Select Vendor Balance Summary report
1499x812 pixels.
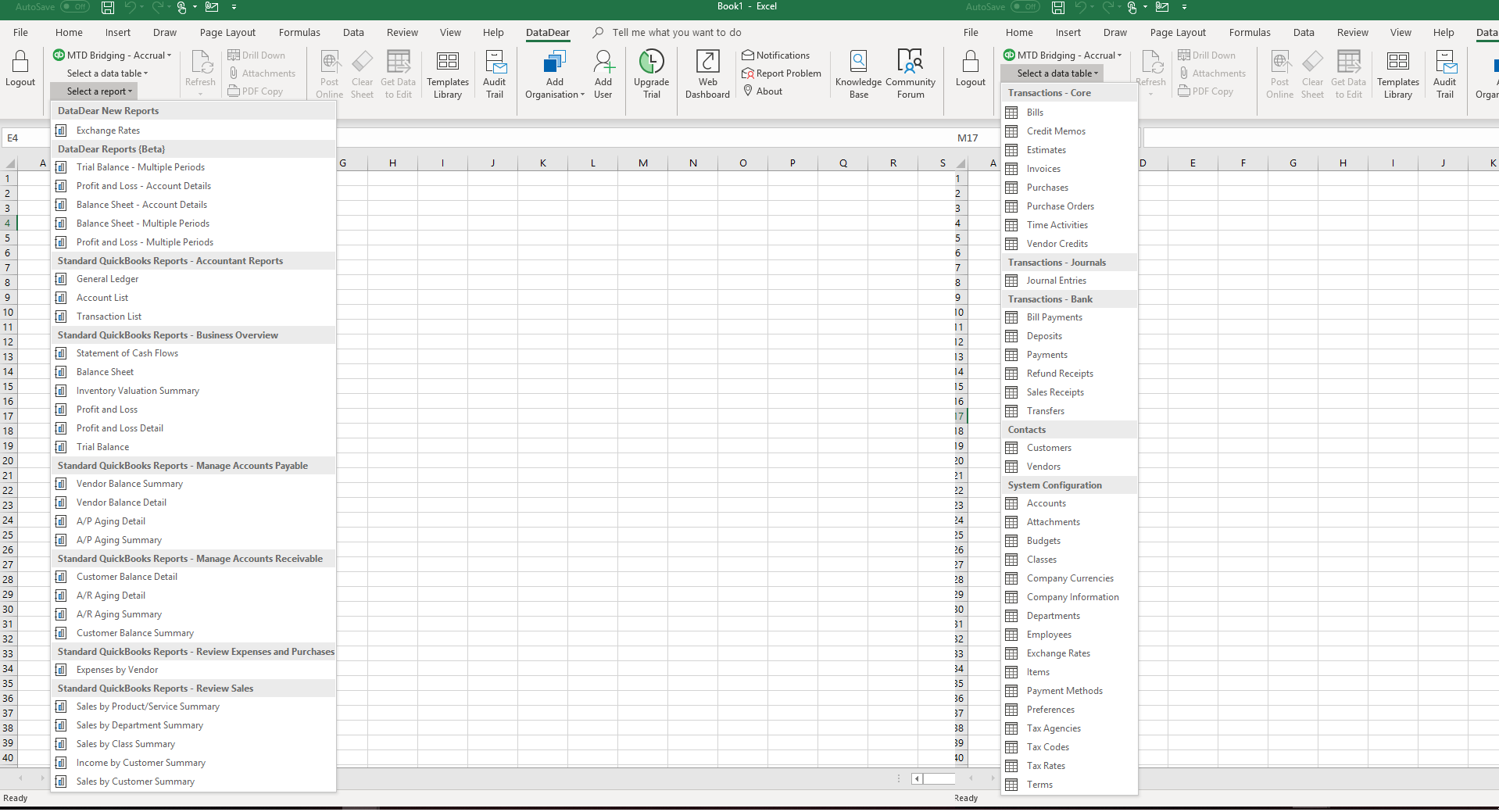pos(193,484)
